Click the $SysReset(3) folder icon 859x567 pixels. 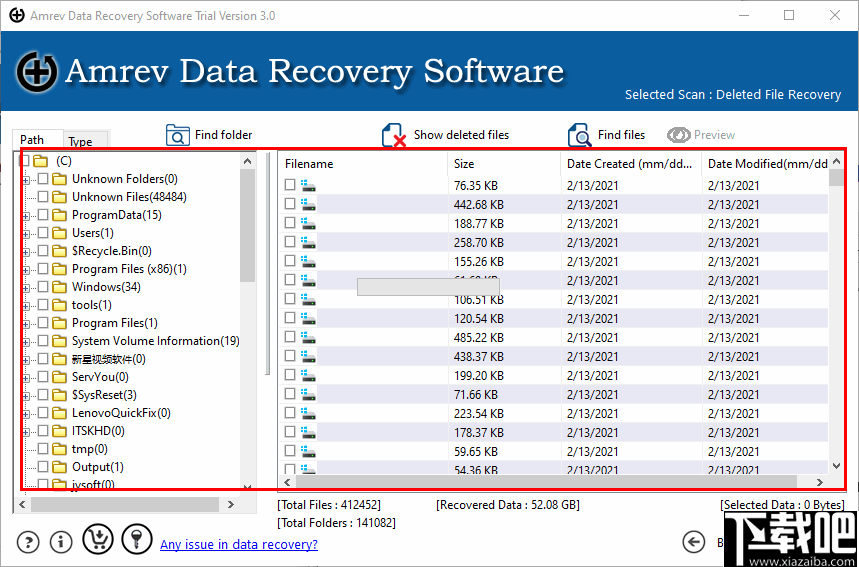point(59,395)
